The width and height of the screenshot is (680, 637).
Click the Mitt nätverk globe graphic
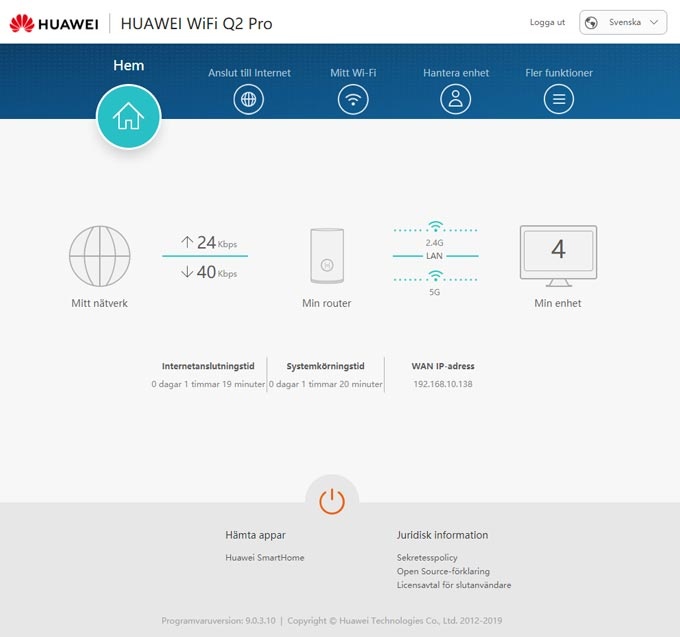coord(100,256)
